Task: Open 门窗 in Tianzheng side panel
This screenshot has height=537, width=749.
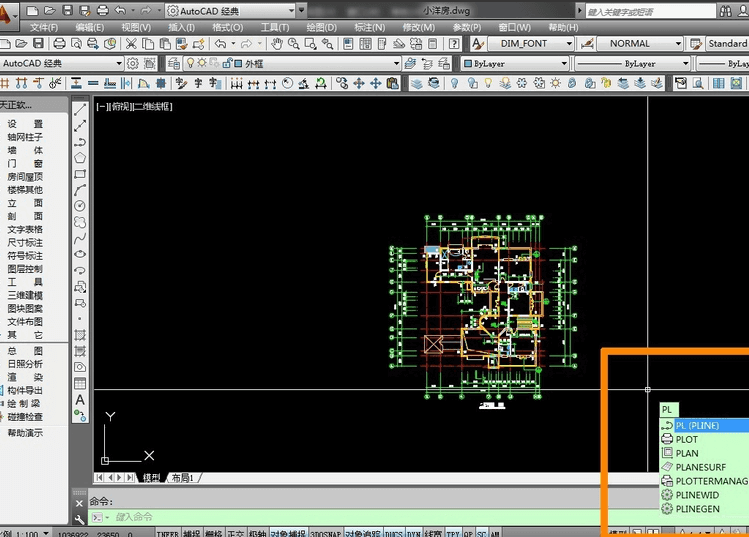Action: 25,163
